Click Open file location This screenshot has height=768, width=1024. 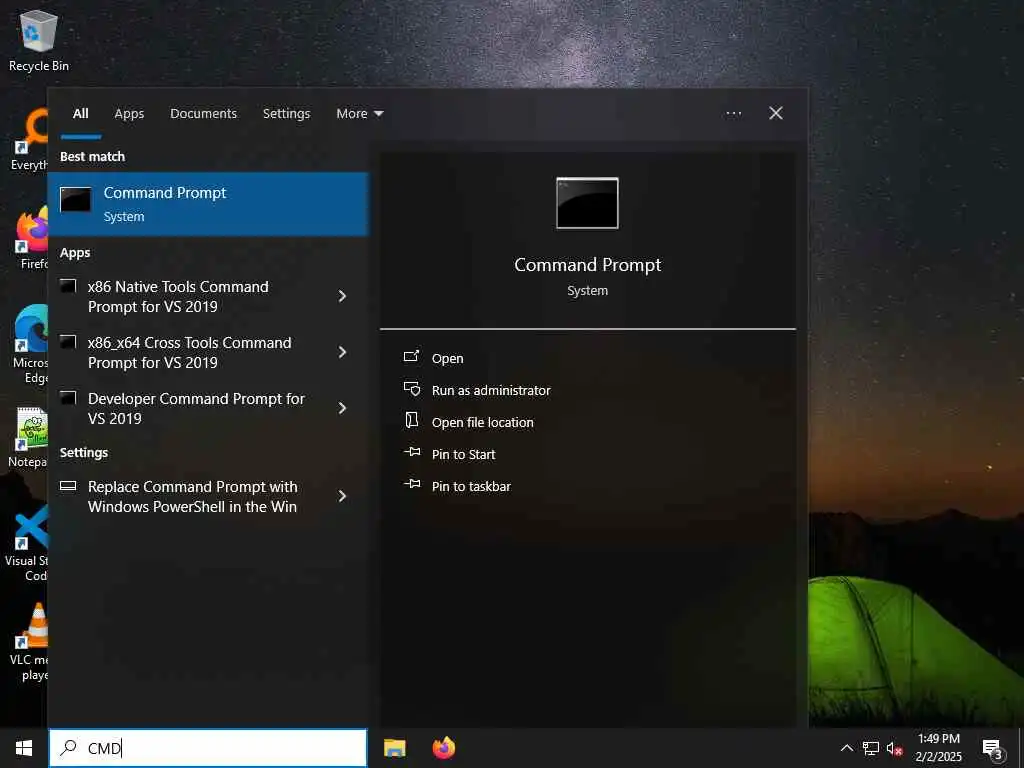pyautogui.click(x=483, y=423)
